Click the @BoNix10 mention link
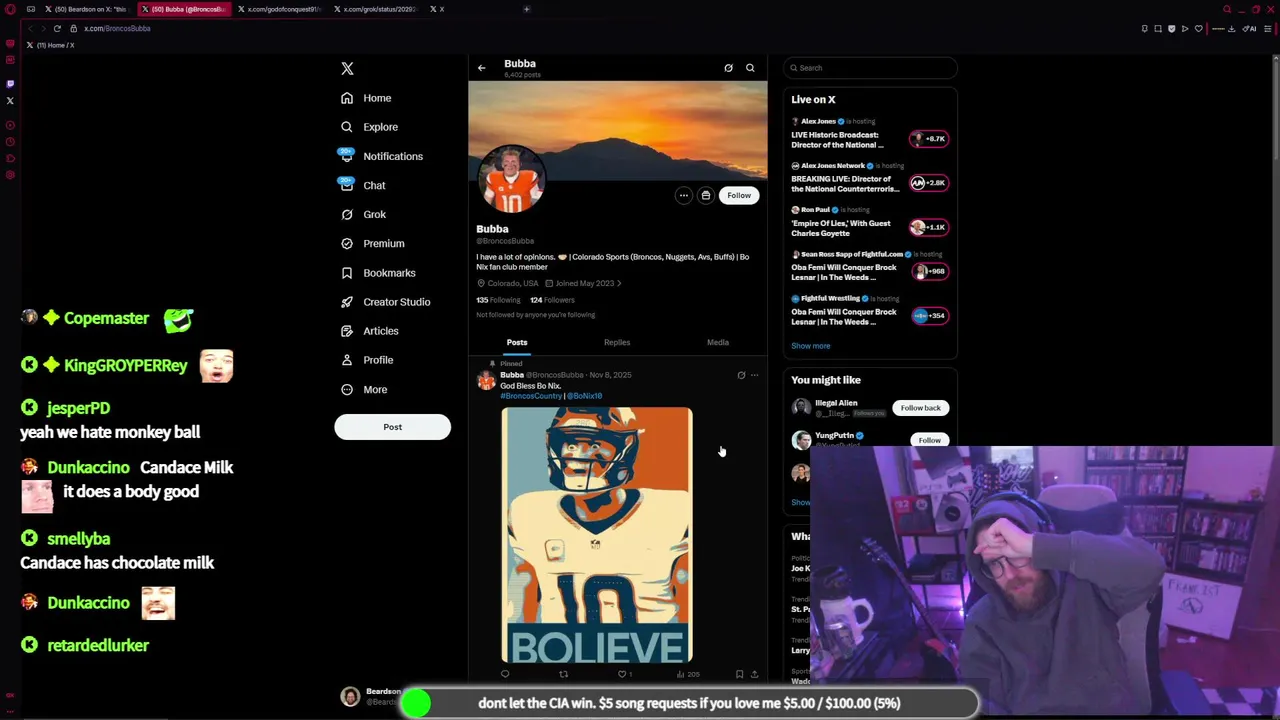The height and width of the screenshot is (720, 1280). 585,396
